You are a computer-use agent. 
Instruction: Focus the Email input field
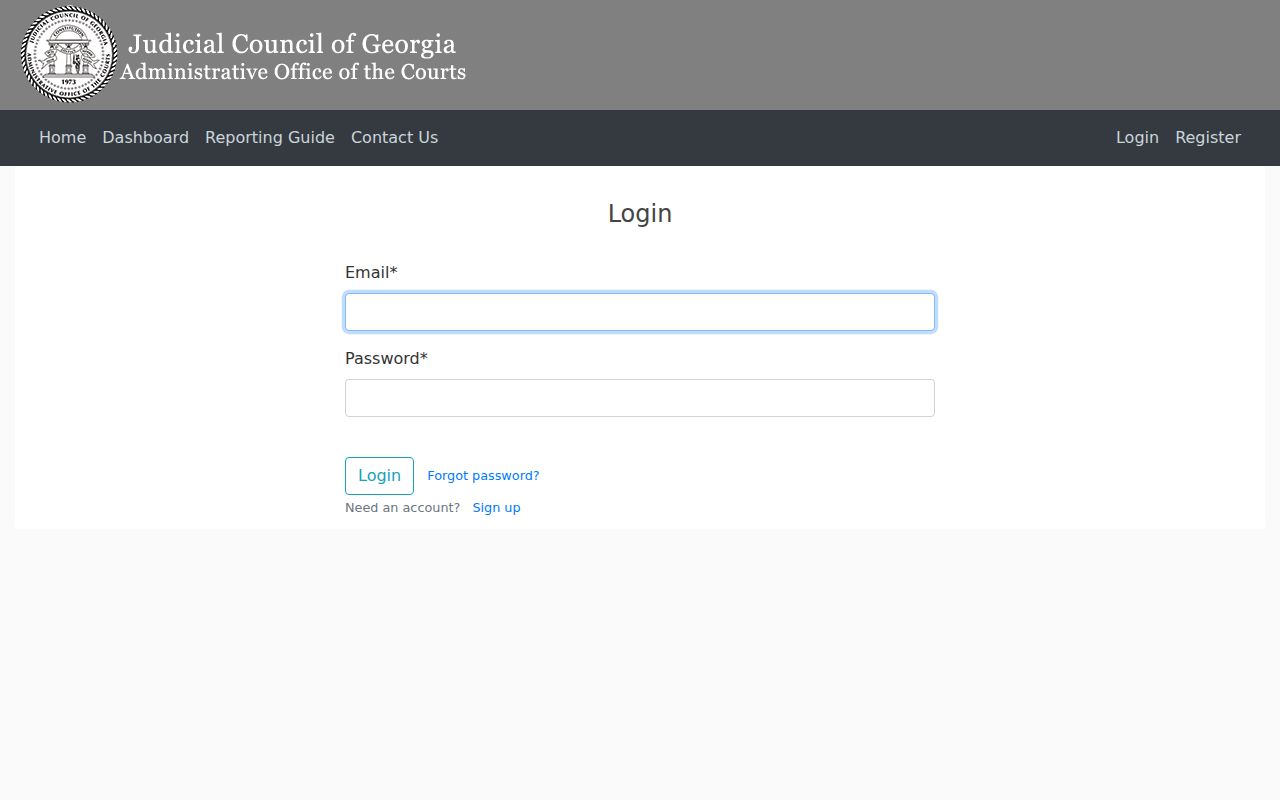(x=640, y=312)
